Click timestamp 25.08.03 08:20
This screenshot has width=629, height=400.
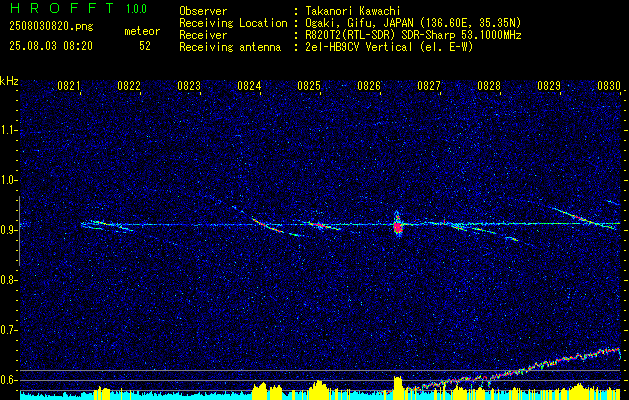(51, 46)
